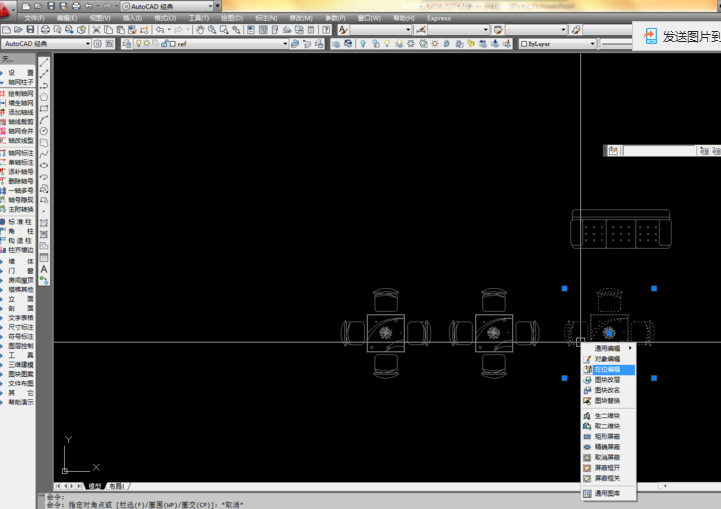The image size is (721, 509).
Task: Click the Save icon in standard toolbar
Action: [31, 30]
